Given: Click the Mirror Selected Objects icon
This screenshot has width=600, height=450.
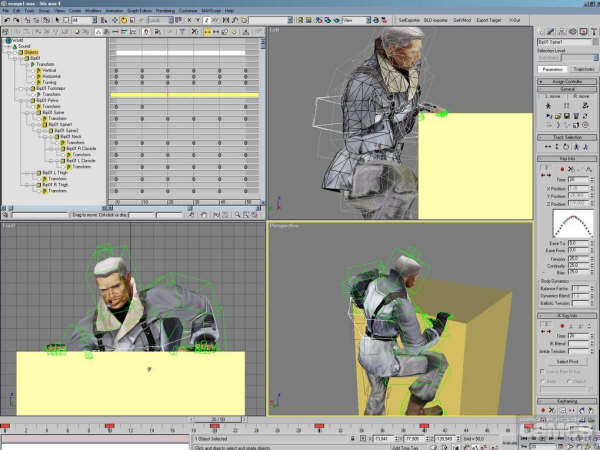Looking at the screenshot, I should [x=226, y=20].
